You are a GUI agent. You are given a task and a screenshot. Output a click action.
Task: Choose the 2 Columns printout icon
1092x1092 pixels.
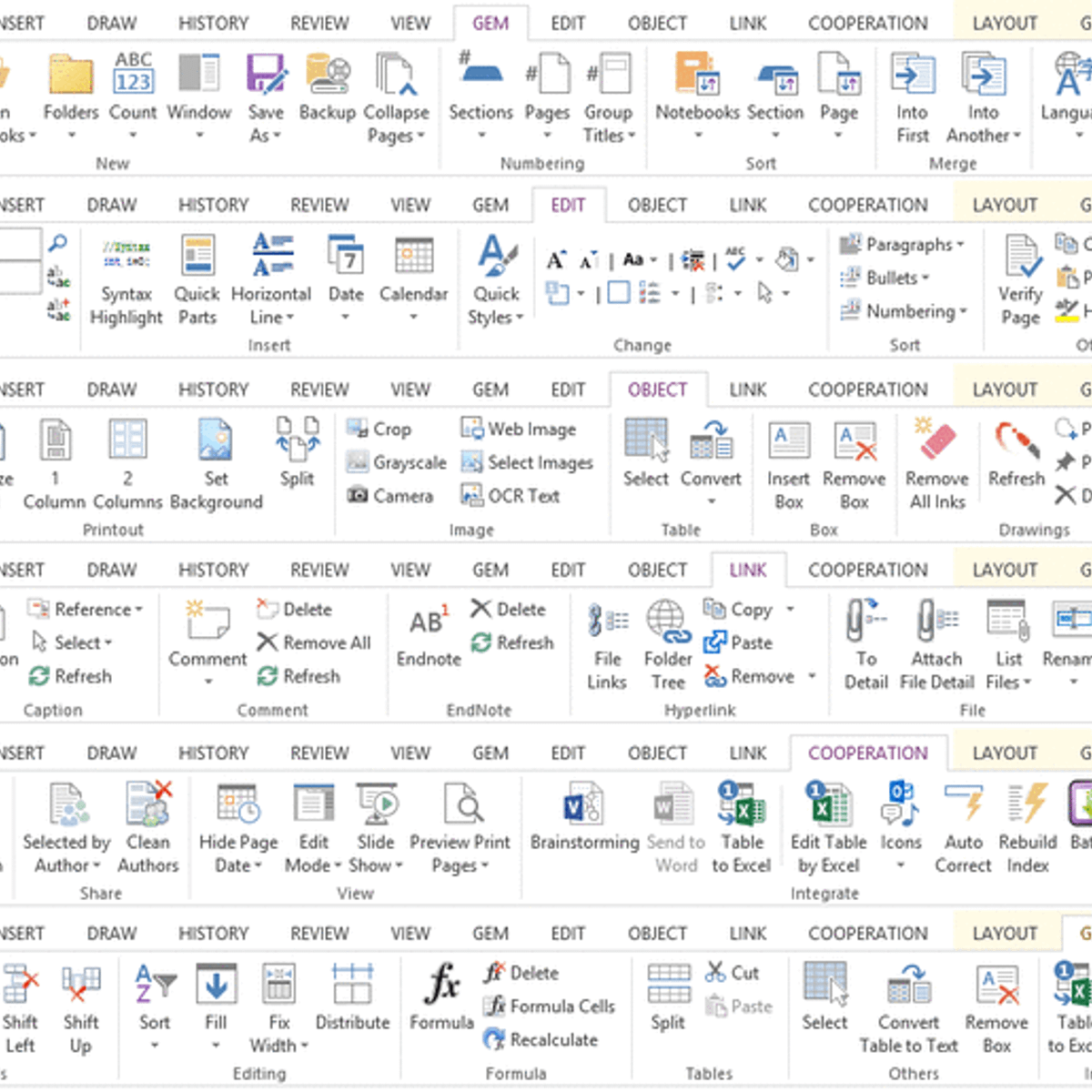point(127,439)
